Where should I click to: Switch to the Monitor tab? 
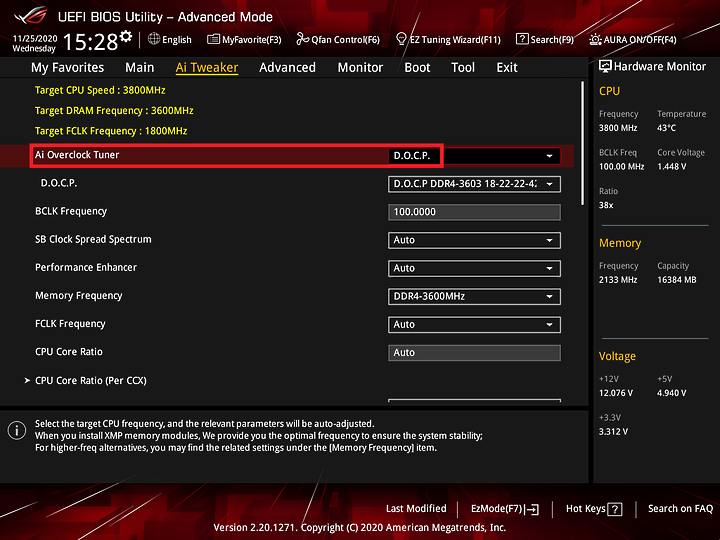360,68
